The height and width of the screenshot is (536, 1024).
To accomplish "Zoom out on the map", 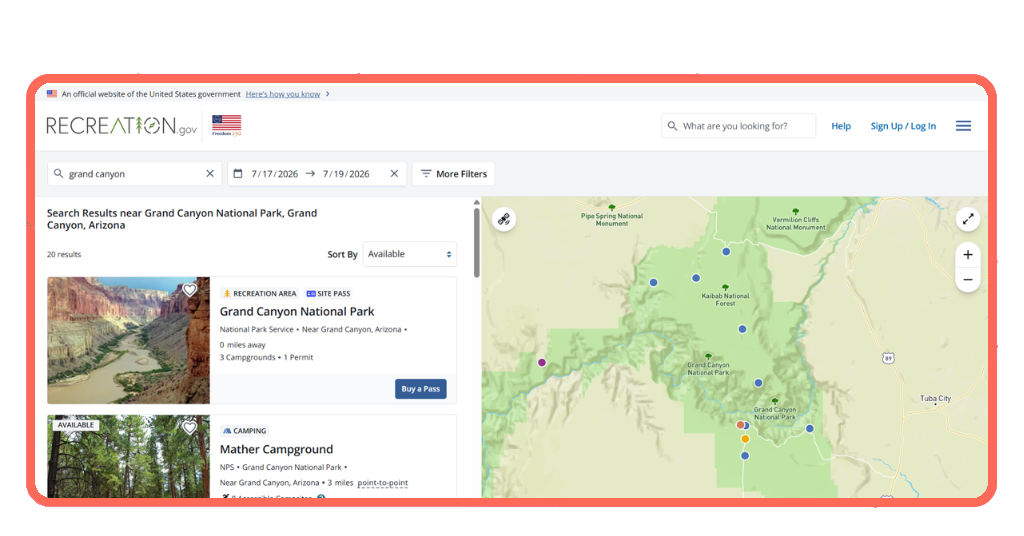I will click(x=968, y=279).
